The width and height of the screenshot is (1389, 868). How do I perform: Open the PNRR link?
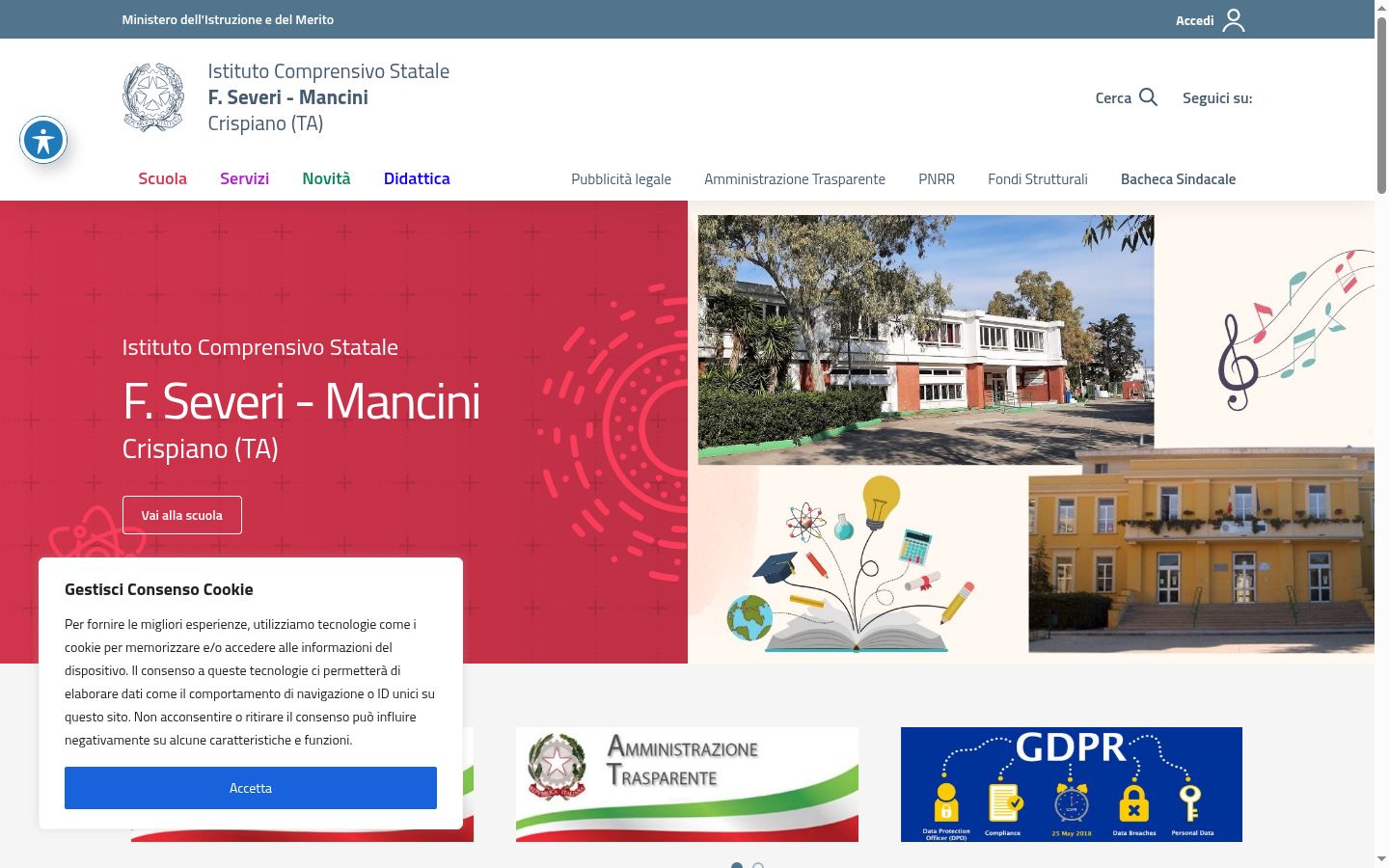coord(937,179)
